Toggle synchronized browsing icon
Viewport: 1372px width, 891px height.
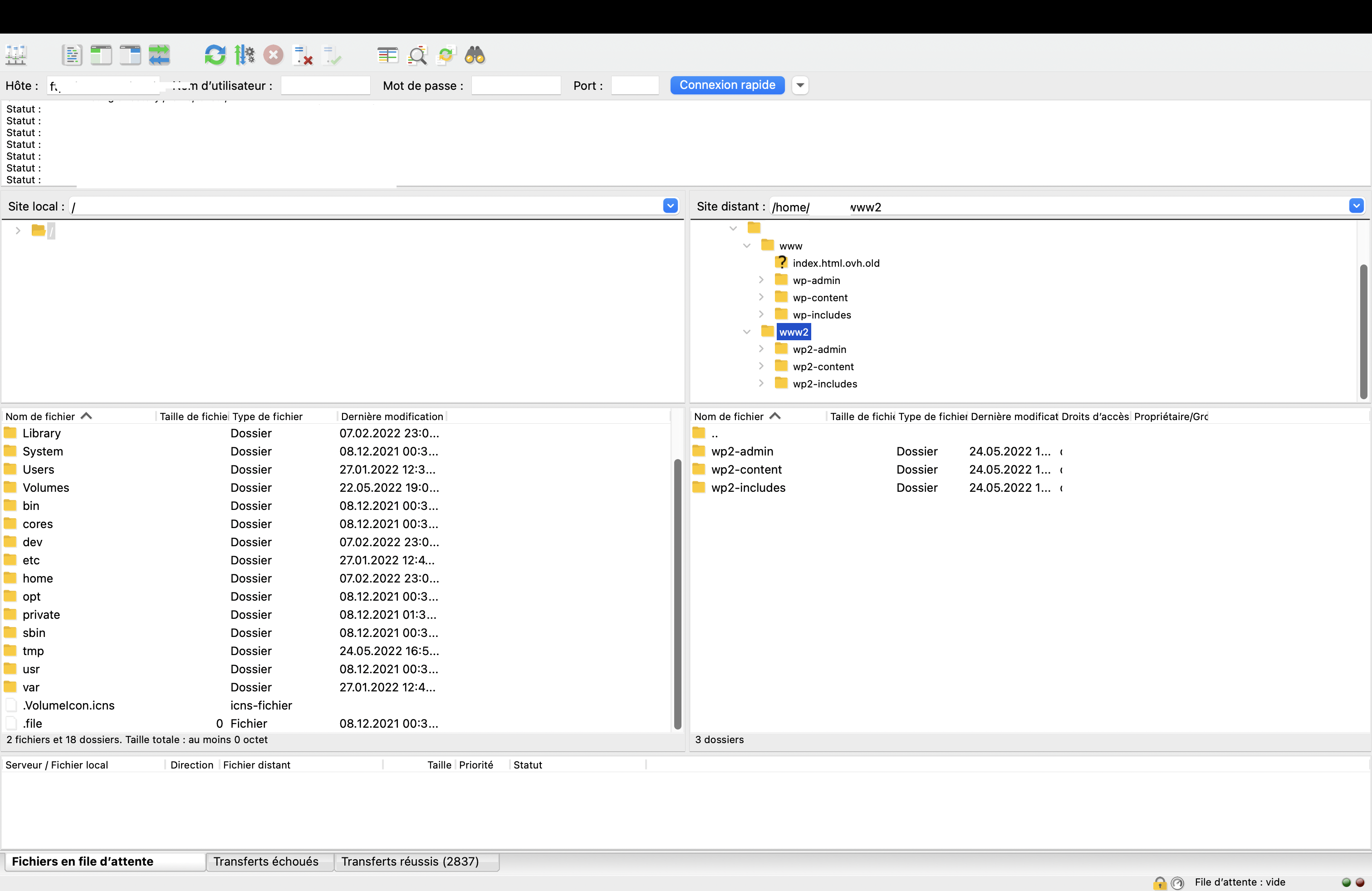446,55
